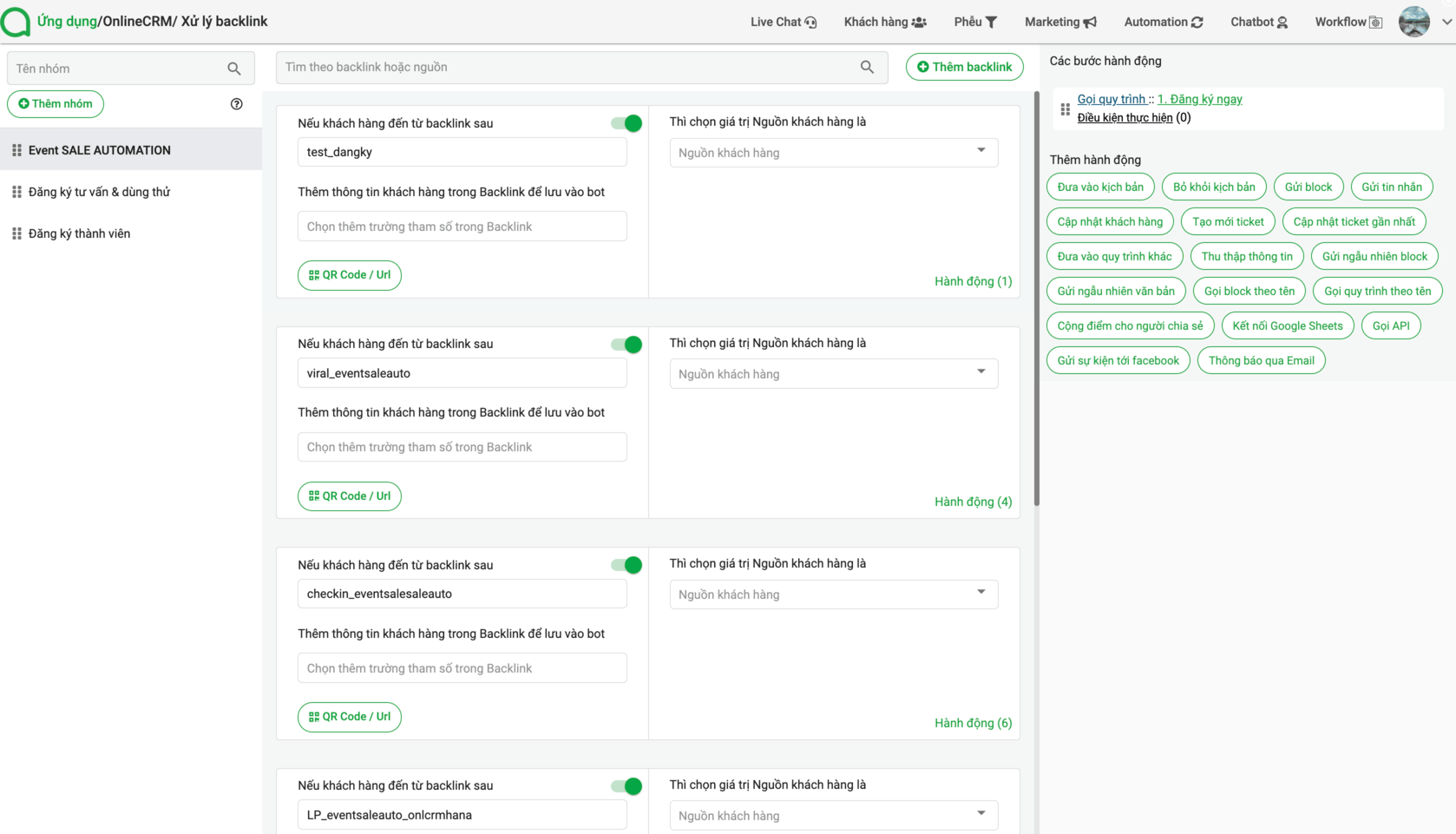
Task: Expand the account menu chevron beside avatar
Action: 1446,22
